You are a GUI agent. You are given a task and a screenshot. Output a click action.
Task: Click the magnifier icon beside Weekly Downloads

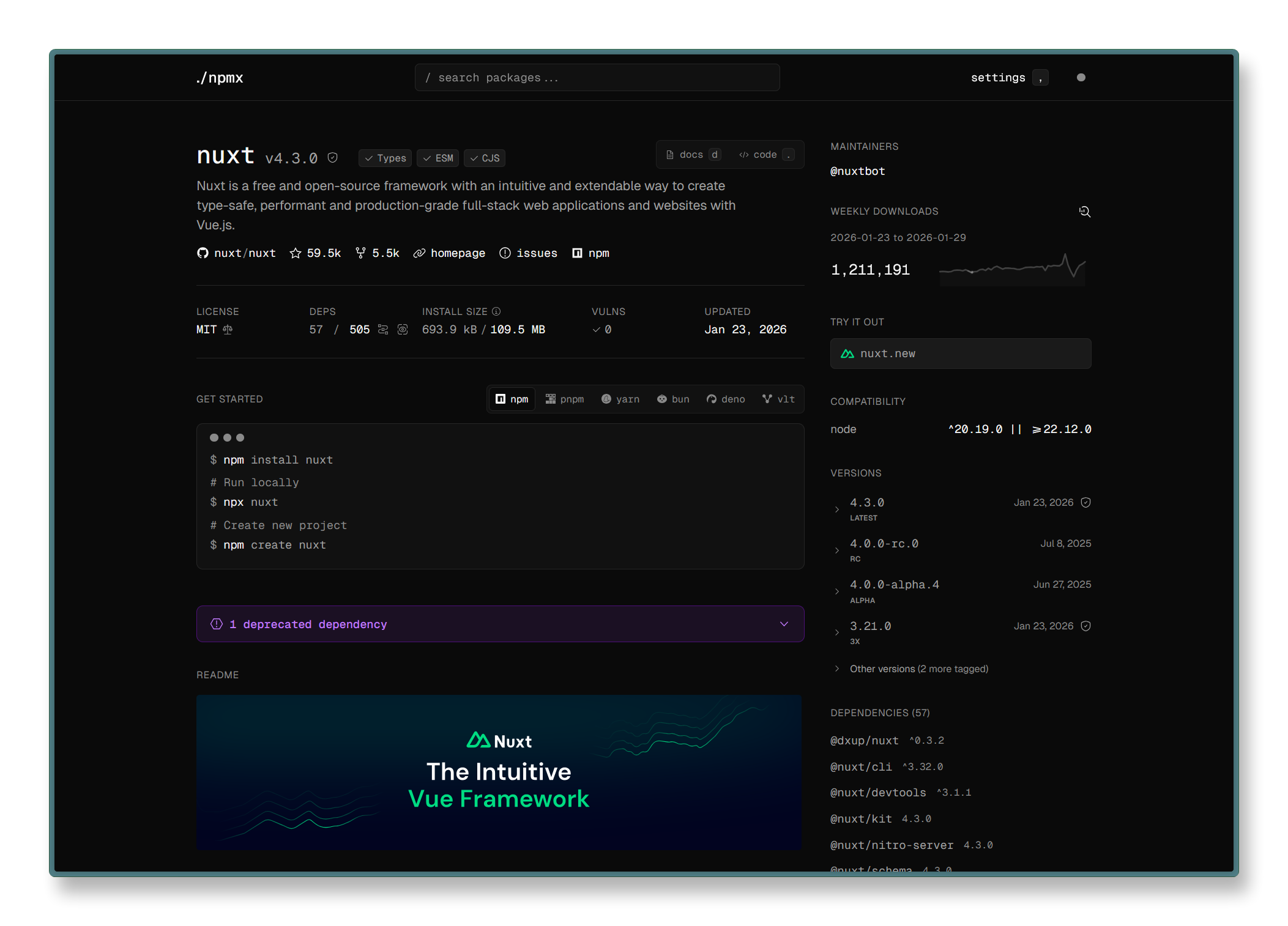[x=1085, y=211]
